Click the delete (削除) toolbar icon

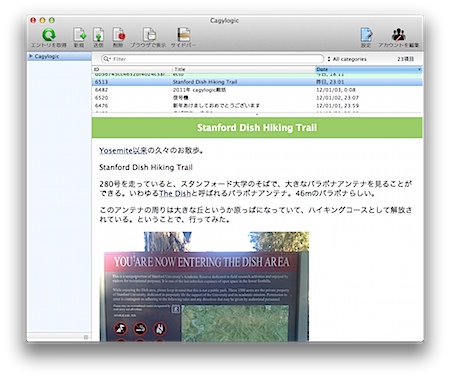pyautogui.click(x=118, y=35)
